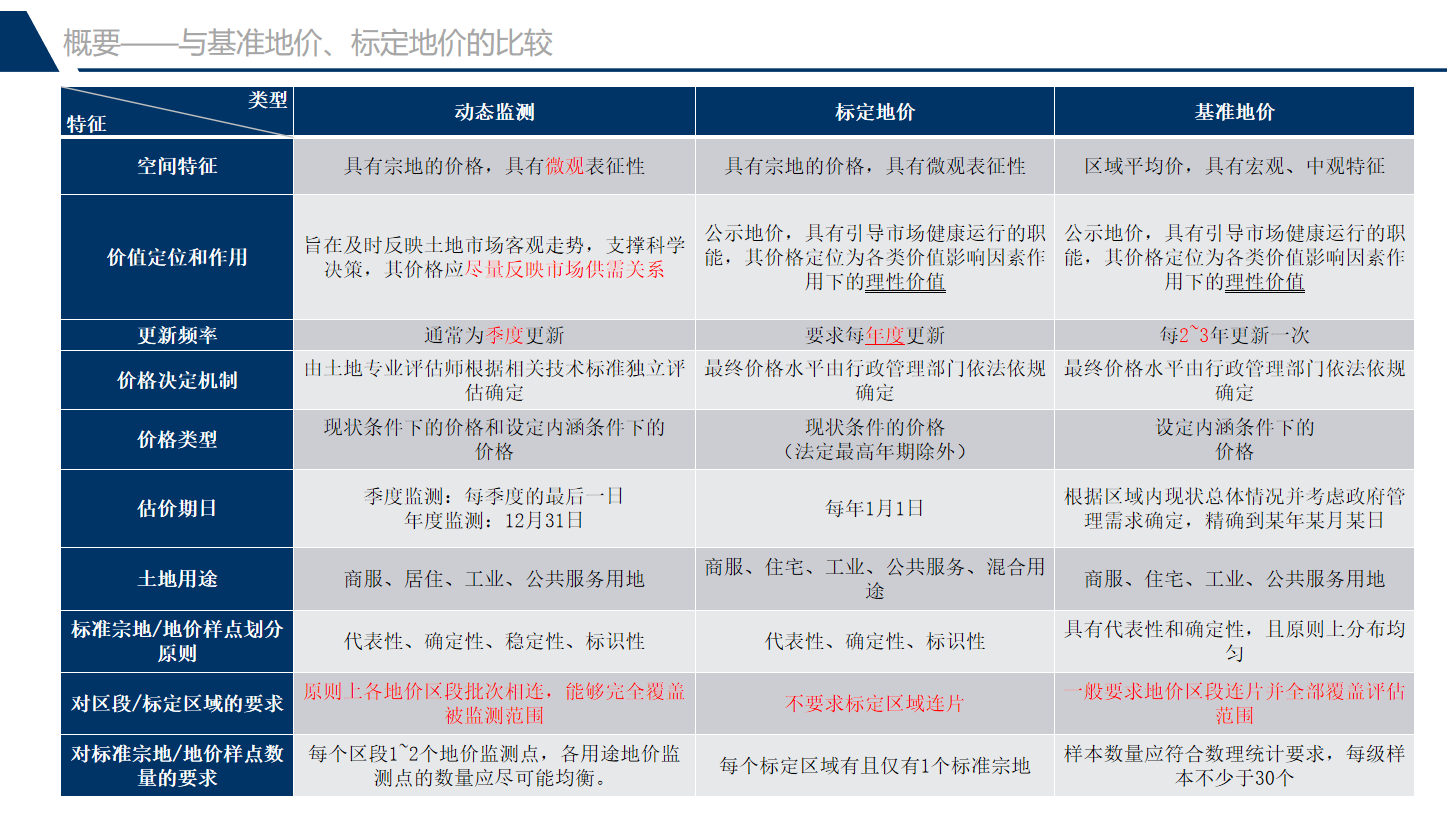The height and width of the screenshot is (813, 1447).
Task: Click the cell reading 通常为季度更新
Action: [494, 335]
